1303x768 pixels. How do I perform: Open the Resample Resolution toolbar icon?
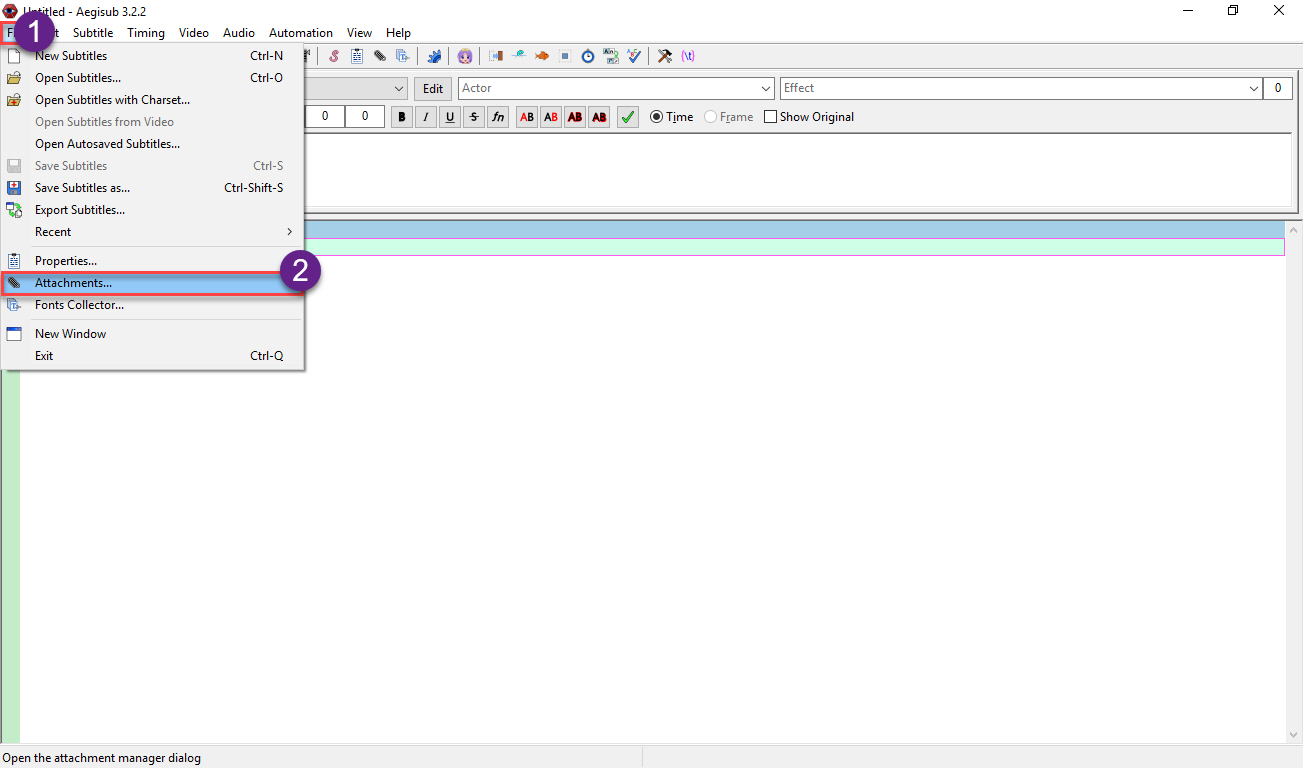coord(565,56)
